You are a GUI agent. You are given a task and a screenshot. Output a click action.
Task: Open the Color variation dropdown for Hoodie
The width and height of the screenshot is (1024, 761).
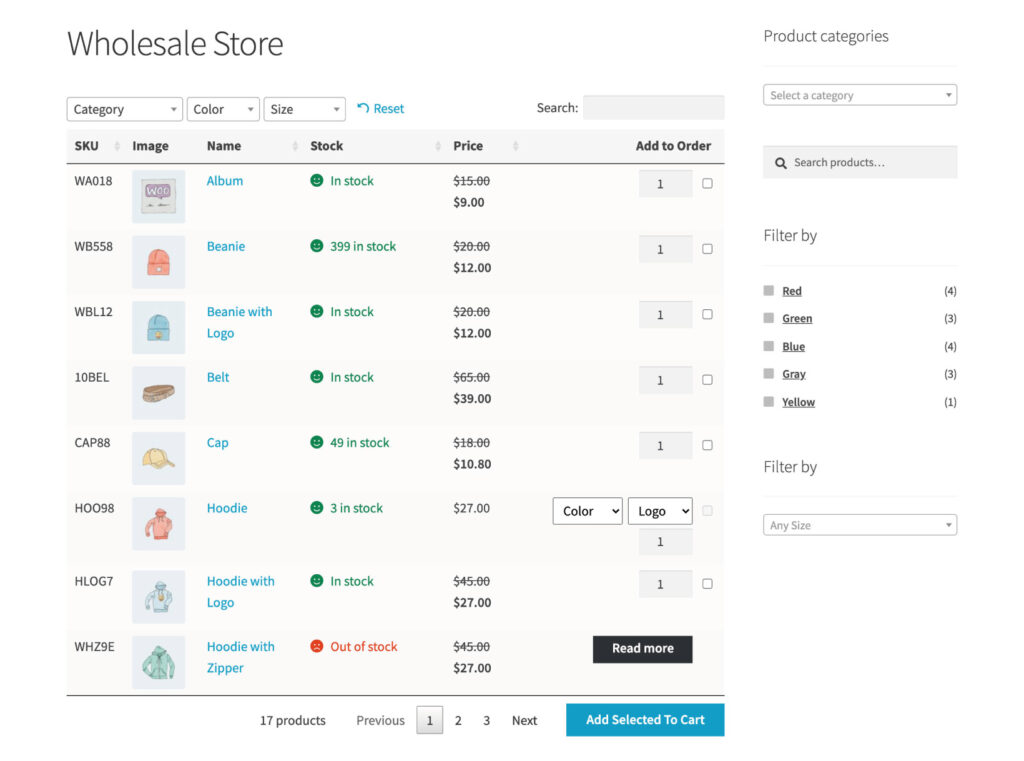587,511
